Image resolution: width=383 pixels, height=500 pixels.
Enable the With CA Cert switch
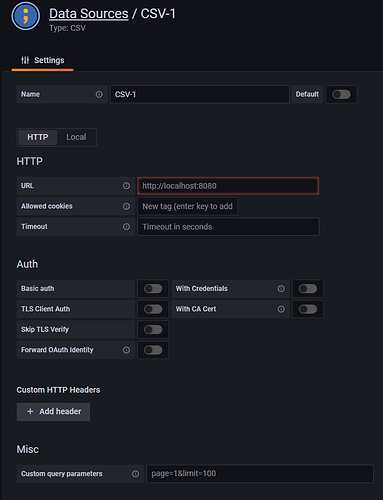[x=308, y=309]
